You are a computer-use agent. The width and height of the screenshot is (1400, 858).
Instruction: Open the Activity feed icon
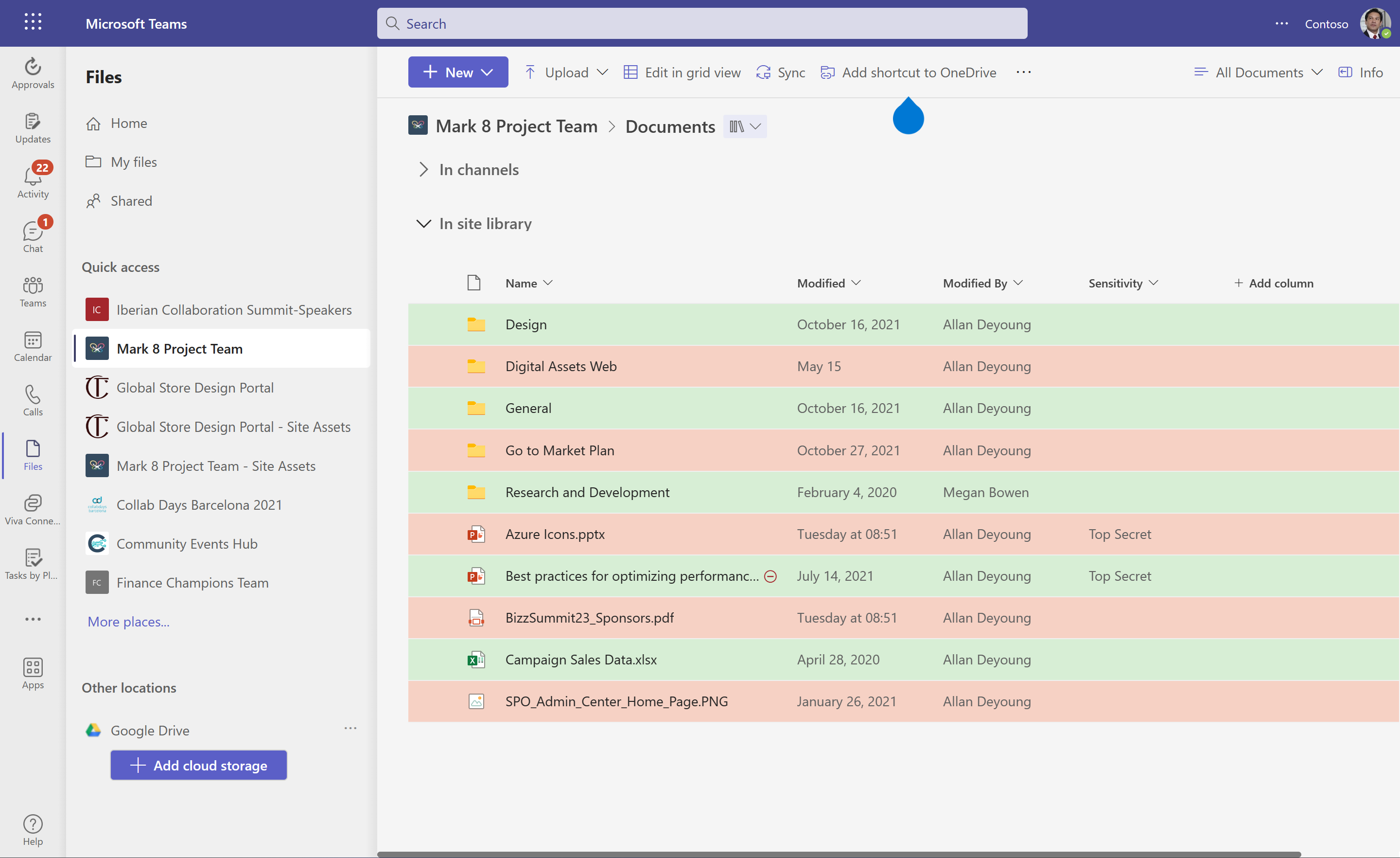click(x=33, y=179)
